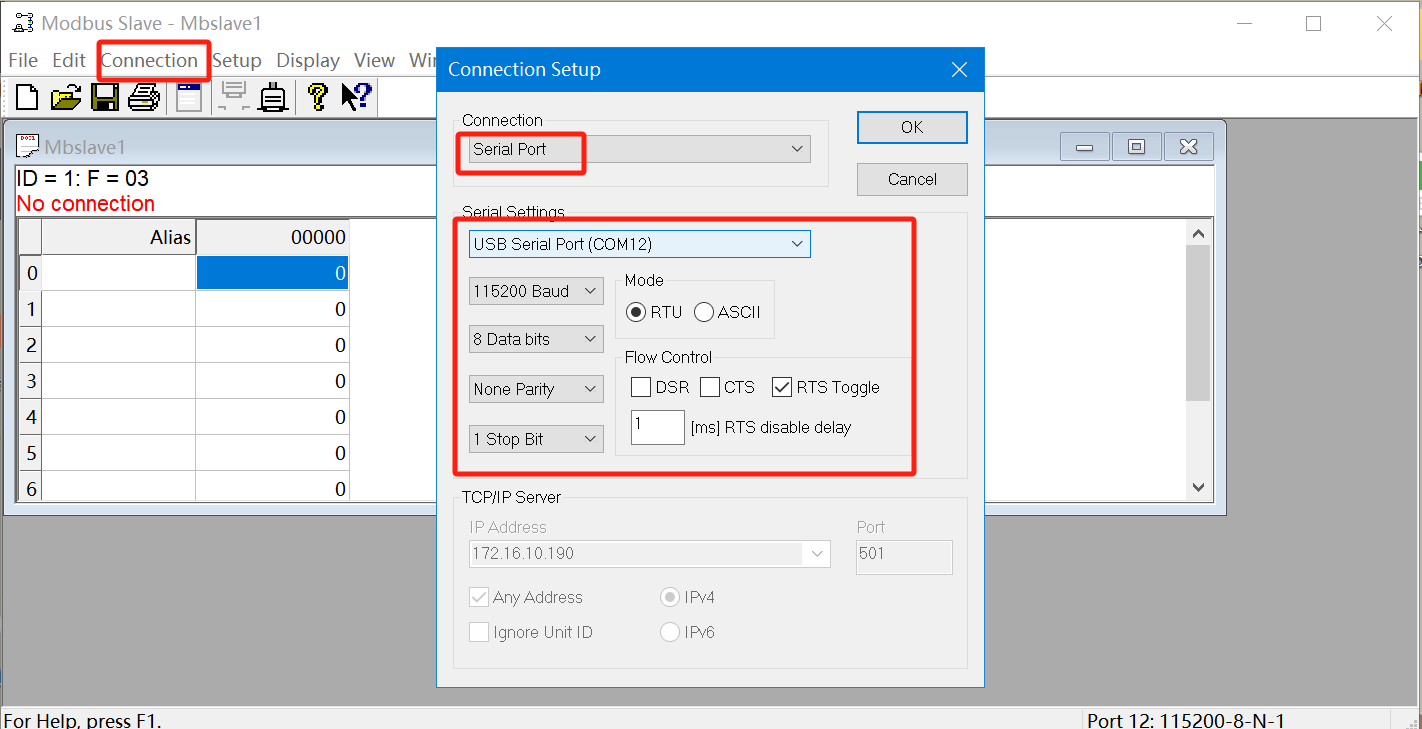Uncheck RTS Toggle checkbox
The width and height of the screenshot is (1422, 729).
point(783,387)
